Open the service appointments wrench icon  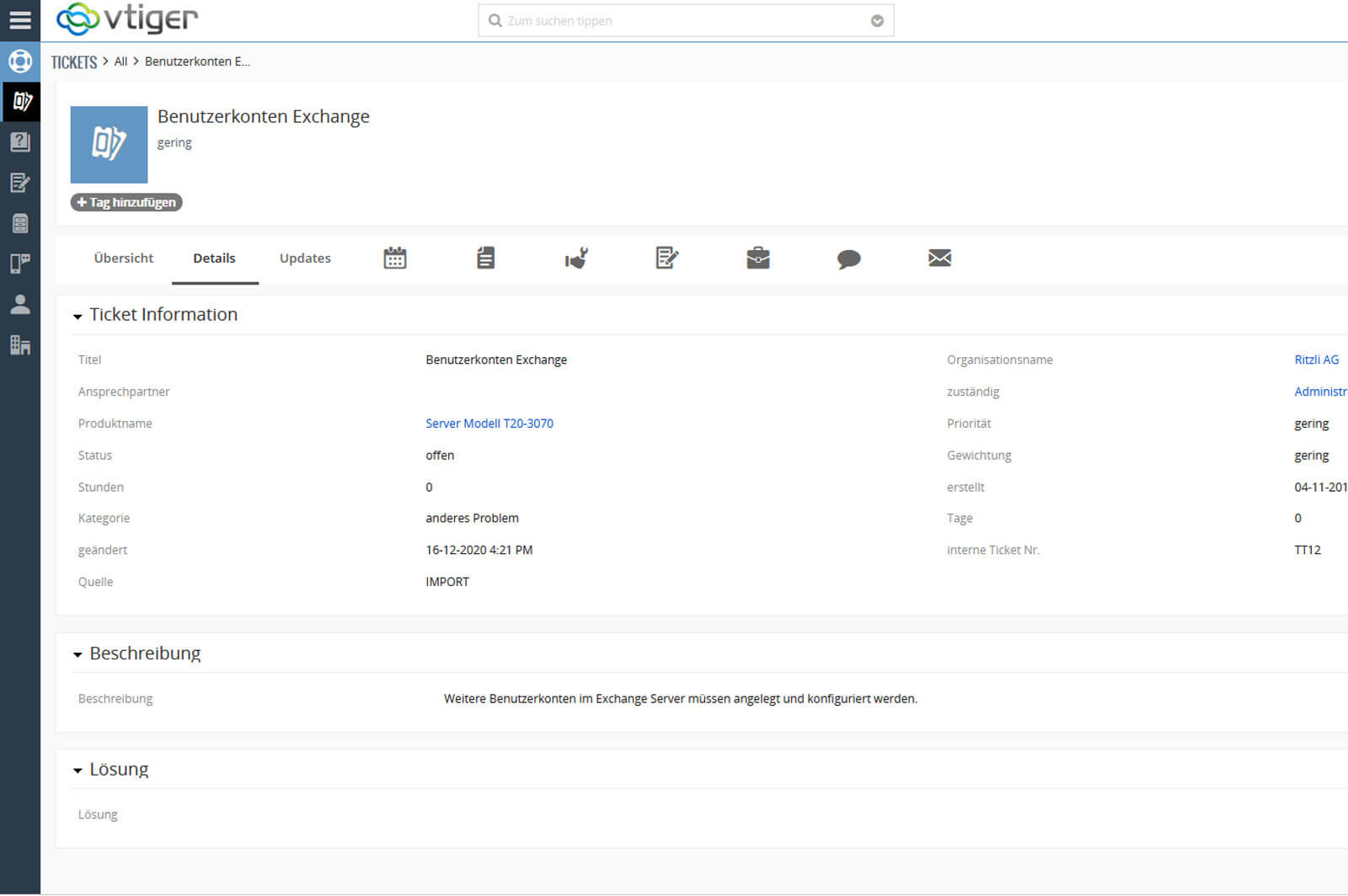coord(576,258)
